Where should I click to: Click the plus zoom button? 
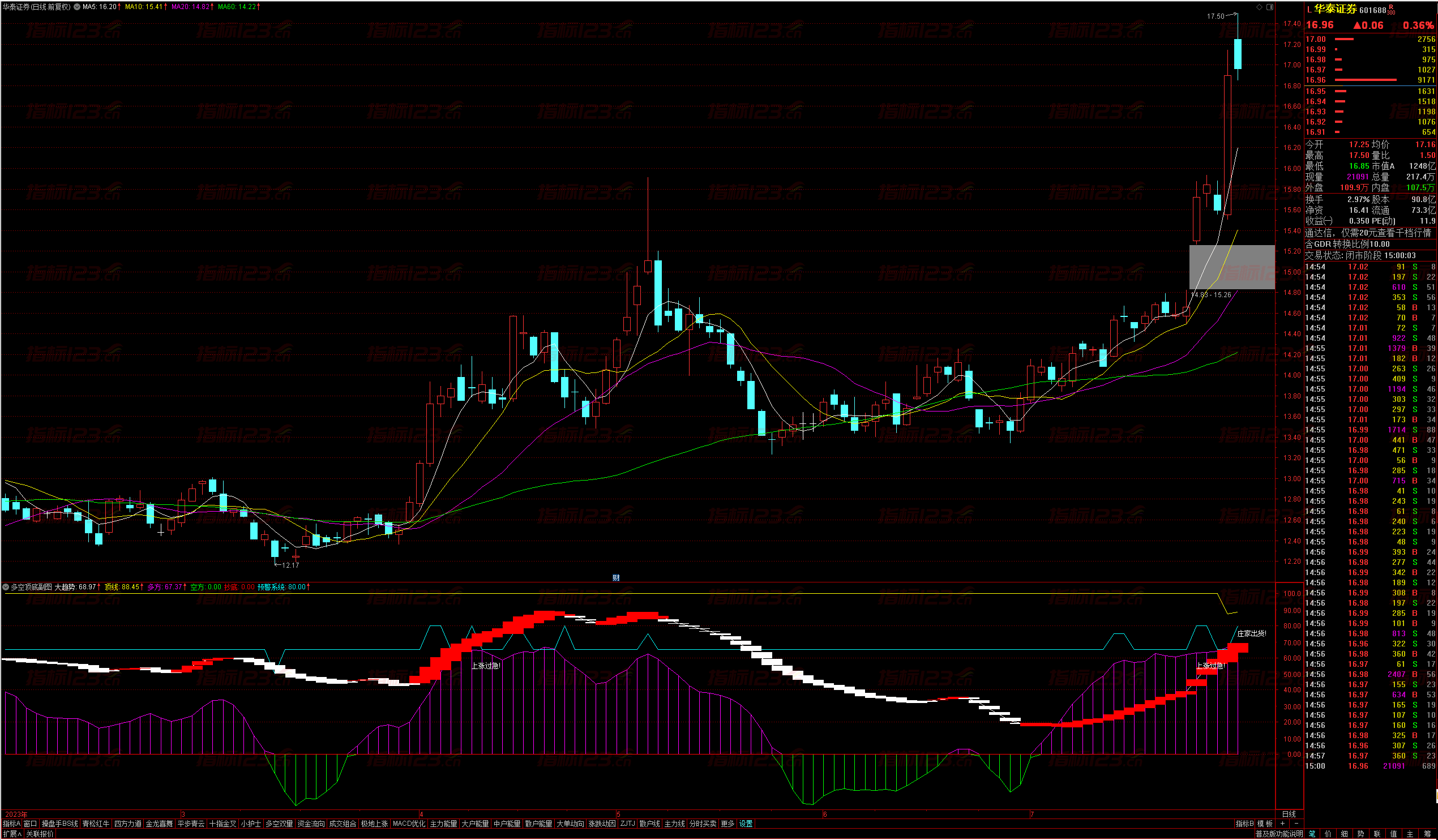[x=1283, y=824]
